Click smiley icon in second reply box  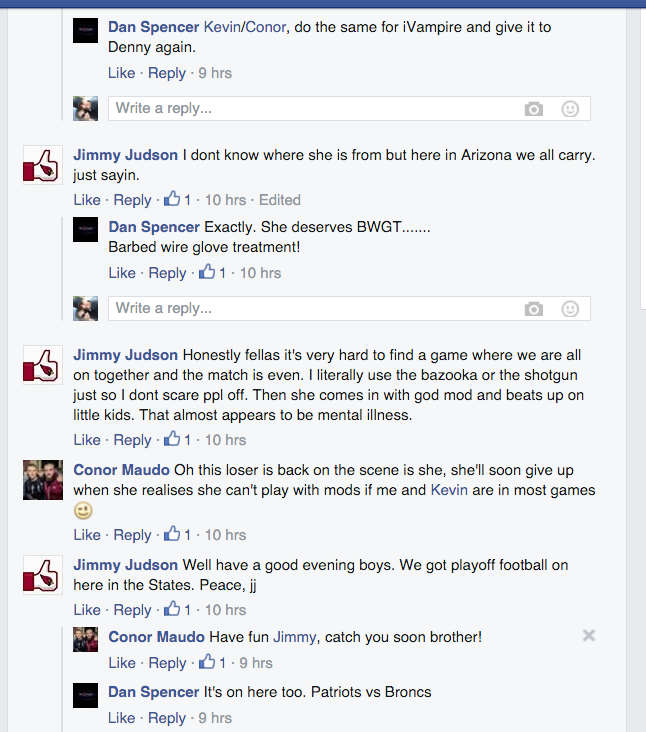point(570,309)
